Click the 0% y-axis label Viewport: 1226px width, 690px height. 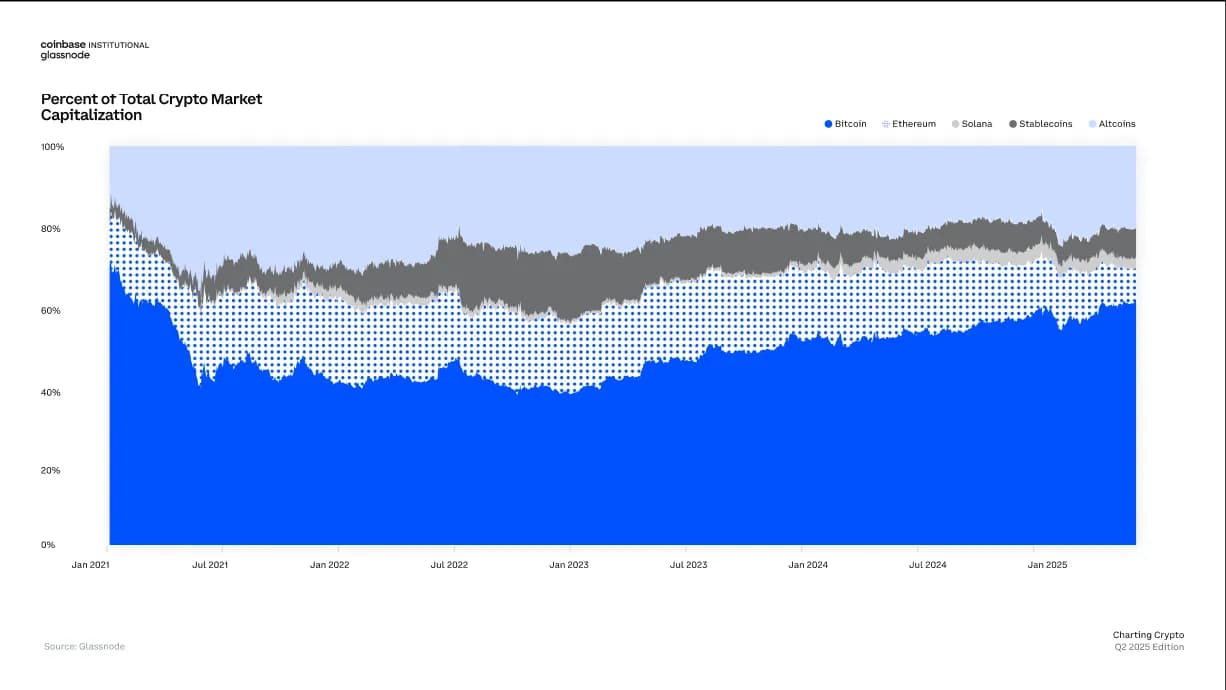[48, 545]
